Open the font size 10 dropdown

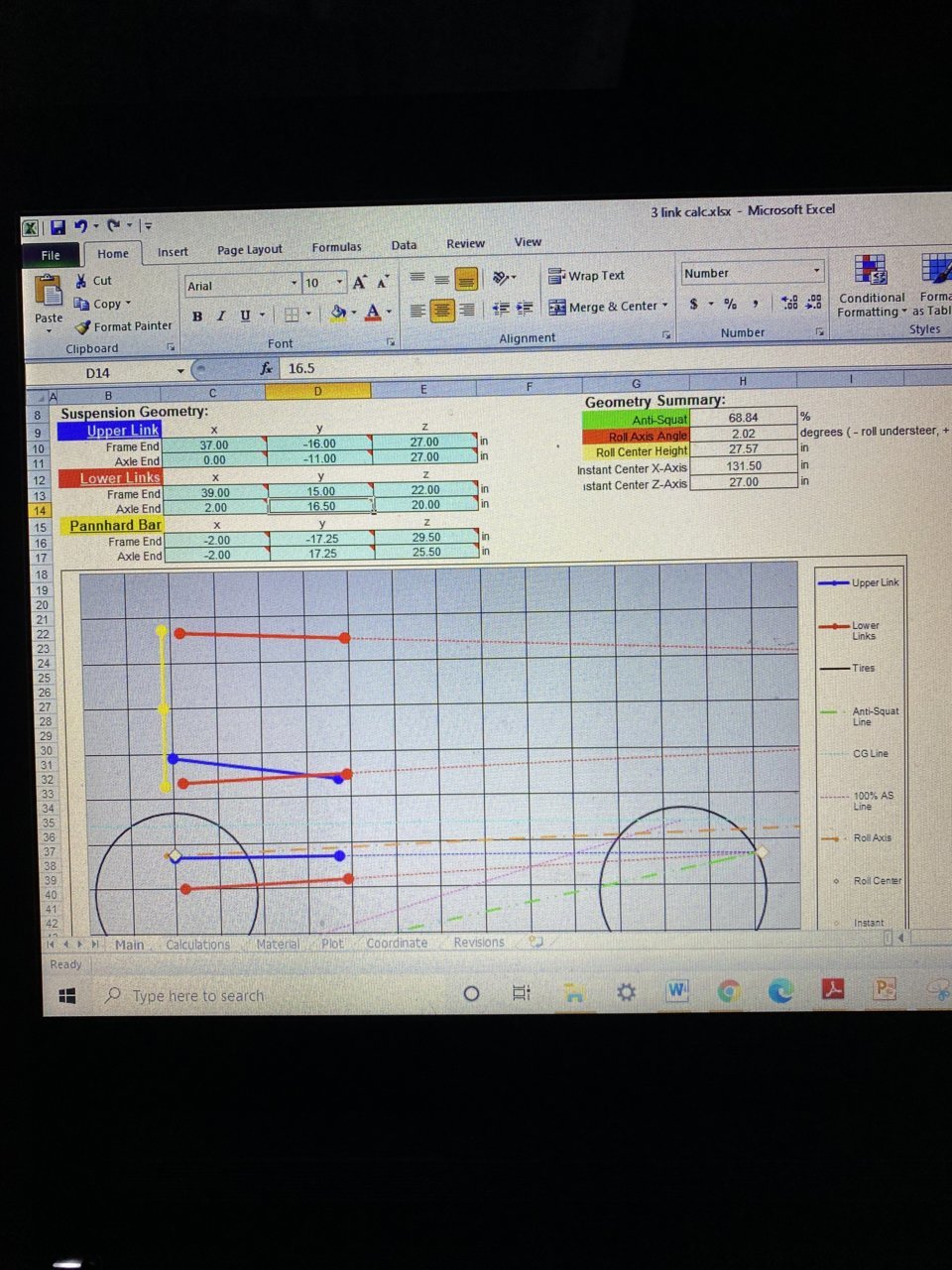pyautogui.click(x=339, y=283)
